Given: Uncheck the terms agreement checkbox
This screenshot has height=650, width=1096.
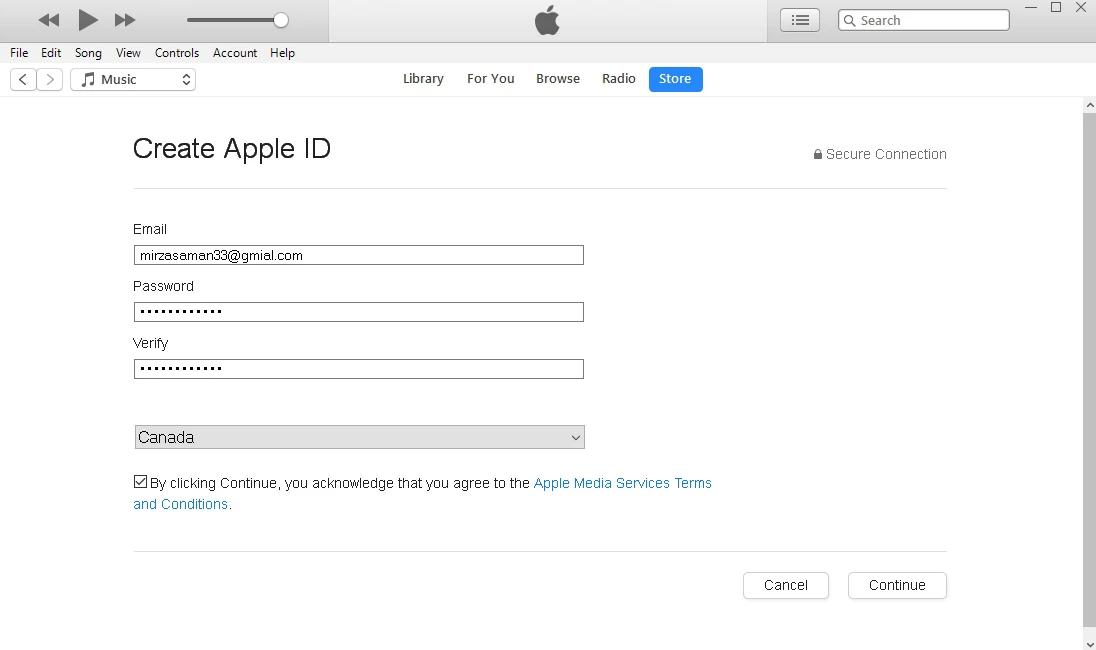Looking at the screenshot, I should pyautogui.click(x=140, y=482).
